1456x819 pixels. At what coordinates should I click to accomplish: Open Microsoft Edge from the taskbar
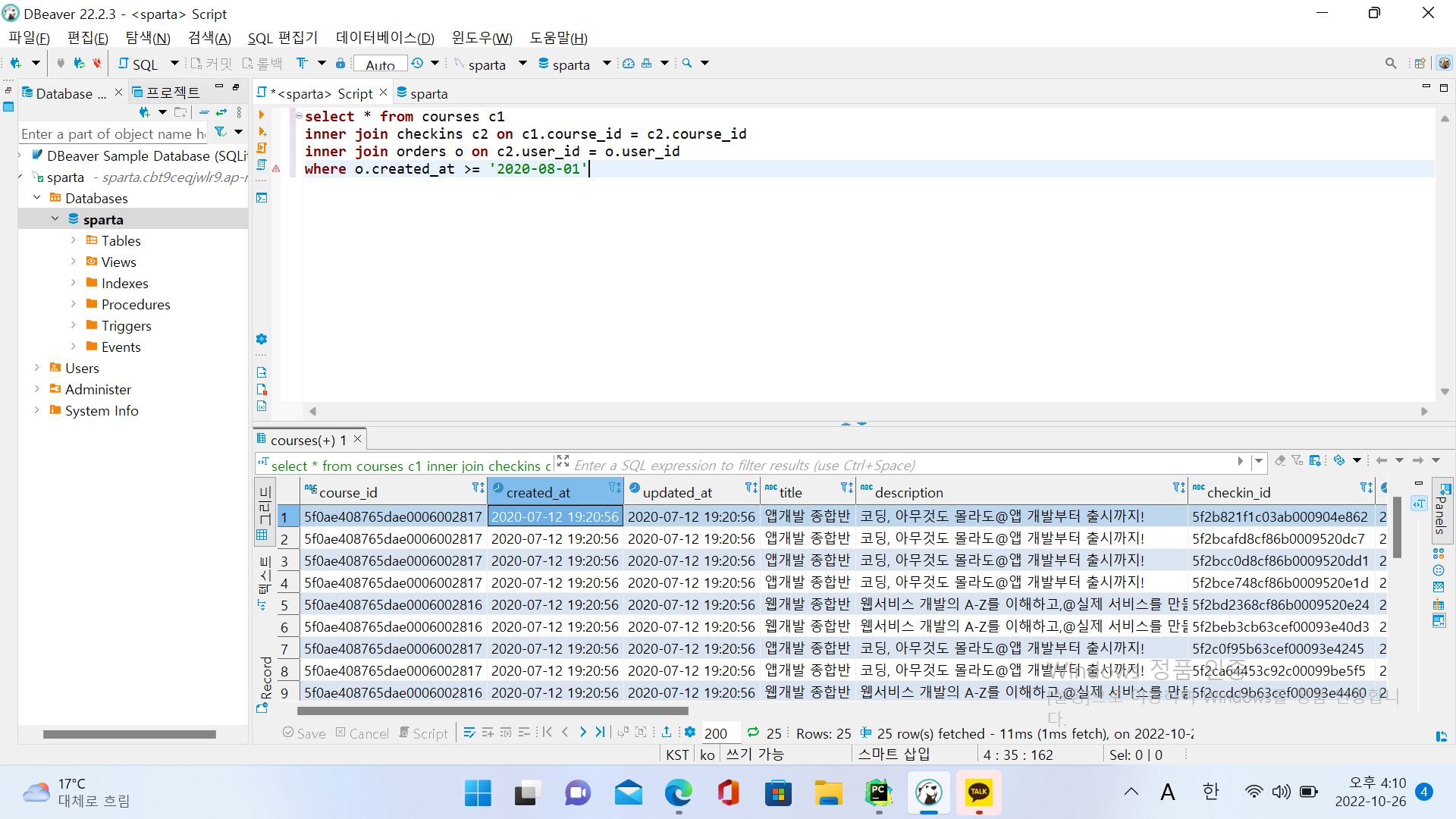[679, 793]
